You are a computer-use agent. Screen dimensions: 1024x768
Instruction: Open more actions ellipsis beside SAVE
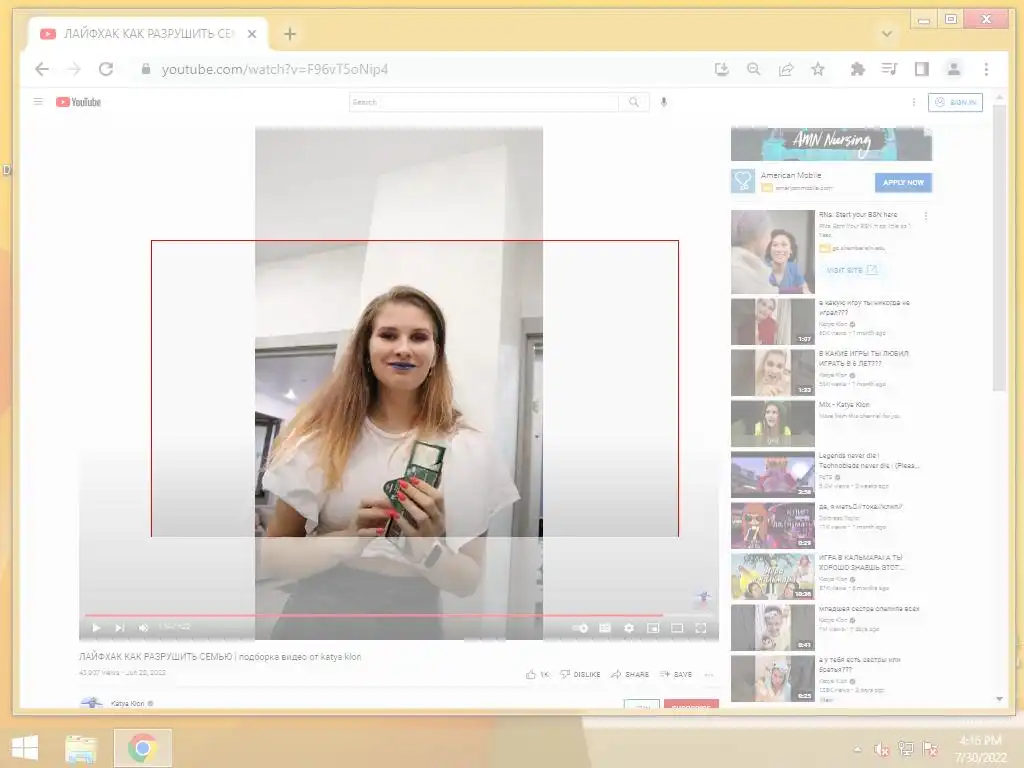(709, 675)
